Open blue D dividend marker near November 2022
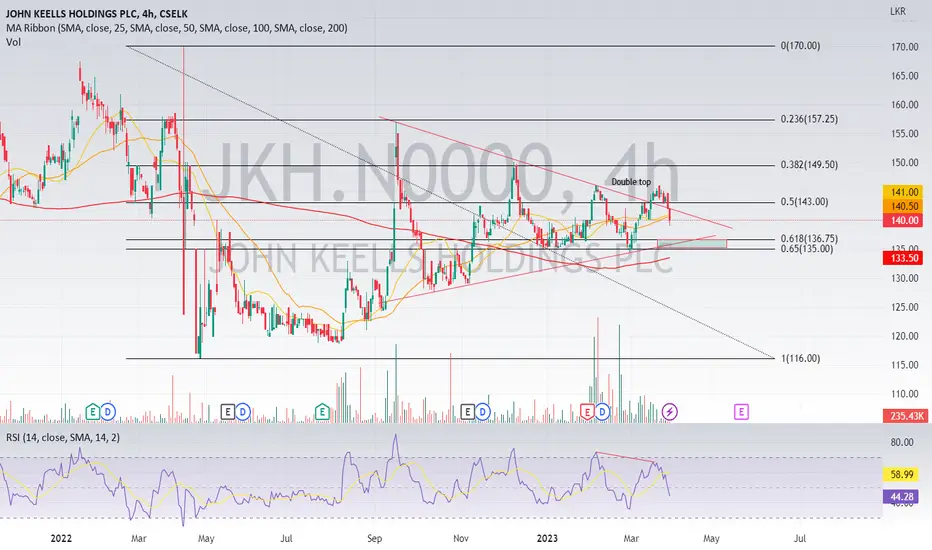 tap(483, 411)
